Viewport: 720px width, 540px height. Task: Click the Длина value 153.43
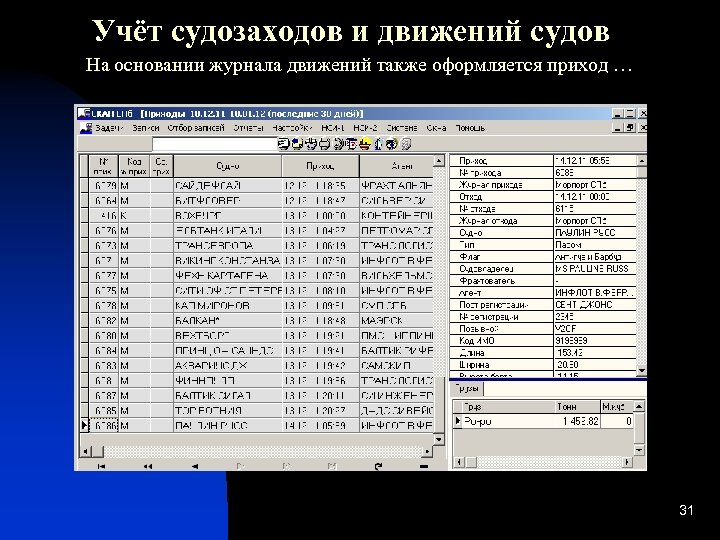595,353
